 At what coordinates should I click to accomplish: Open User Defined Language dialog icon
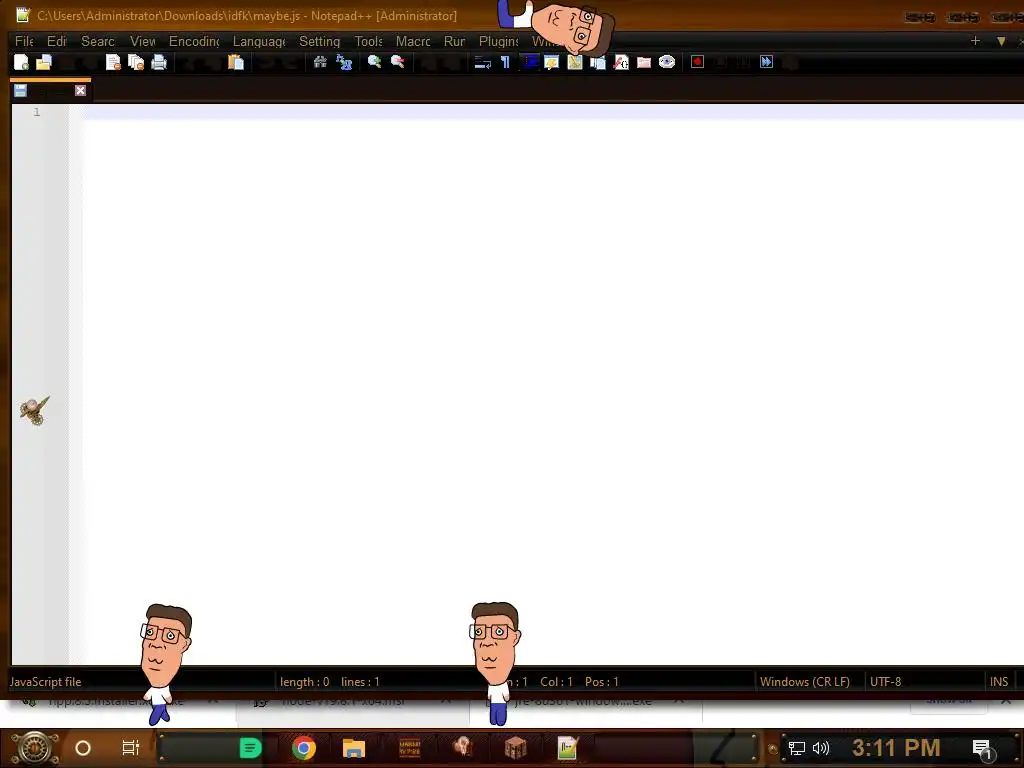[552, 62]
